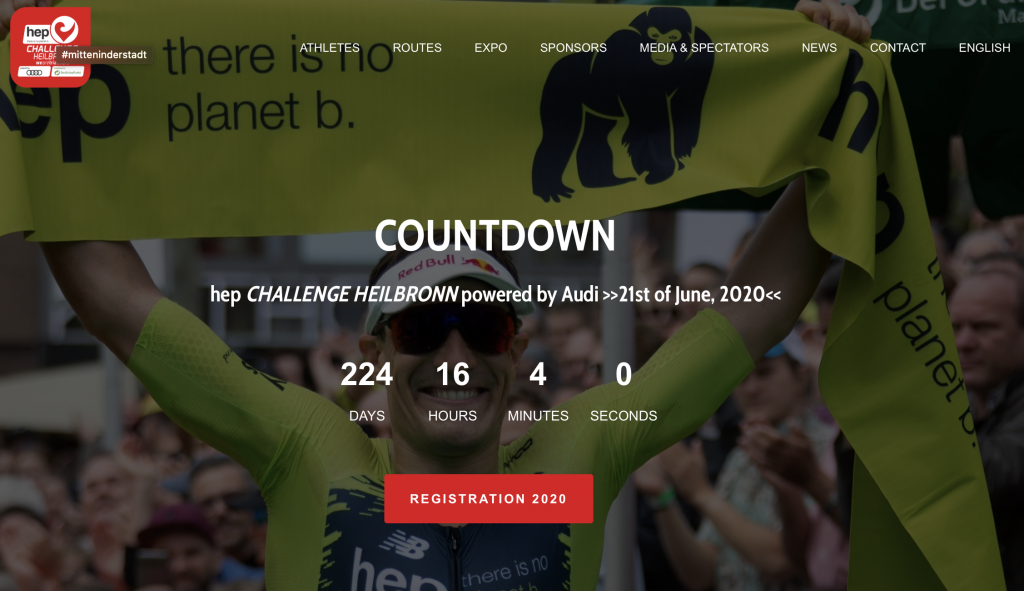
Task: Open the NEWS section
Action: click(819, 48)
